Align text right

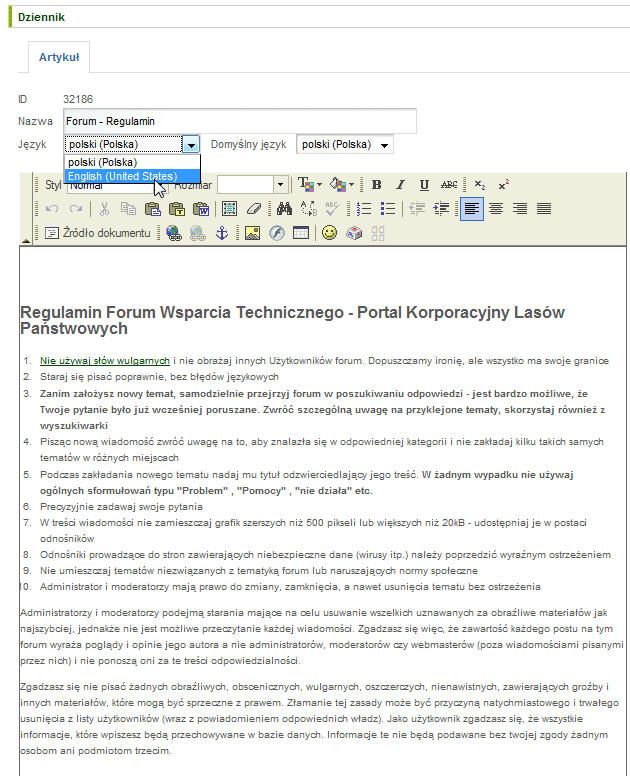(520, 209)
